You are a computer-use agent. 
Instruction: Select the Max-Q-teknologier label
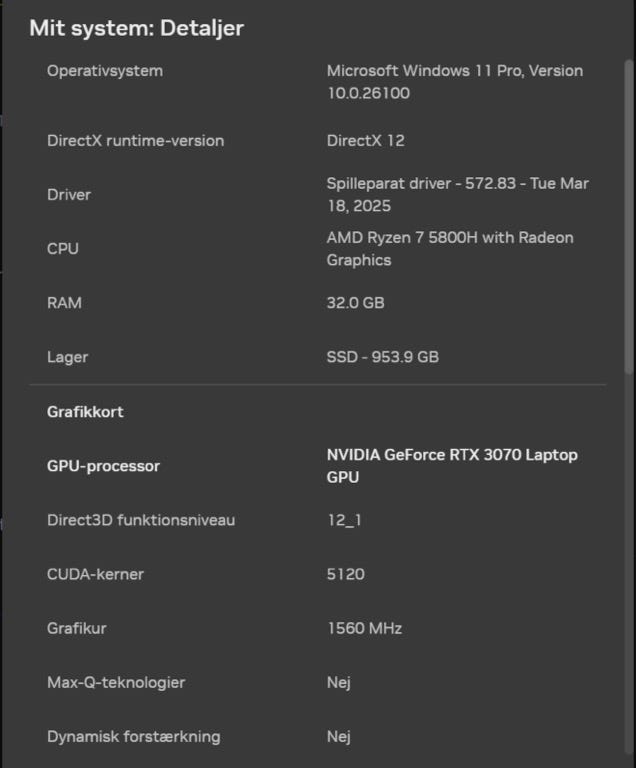(116, 682)
